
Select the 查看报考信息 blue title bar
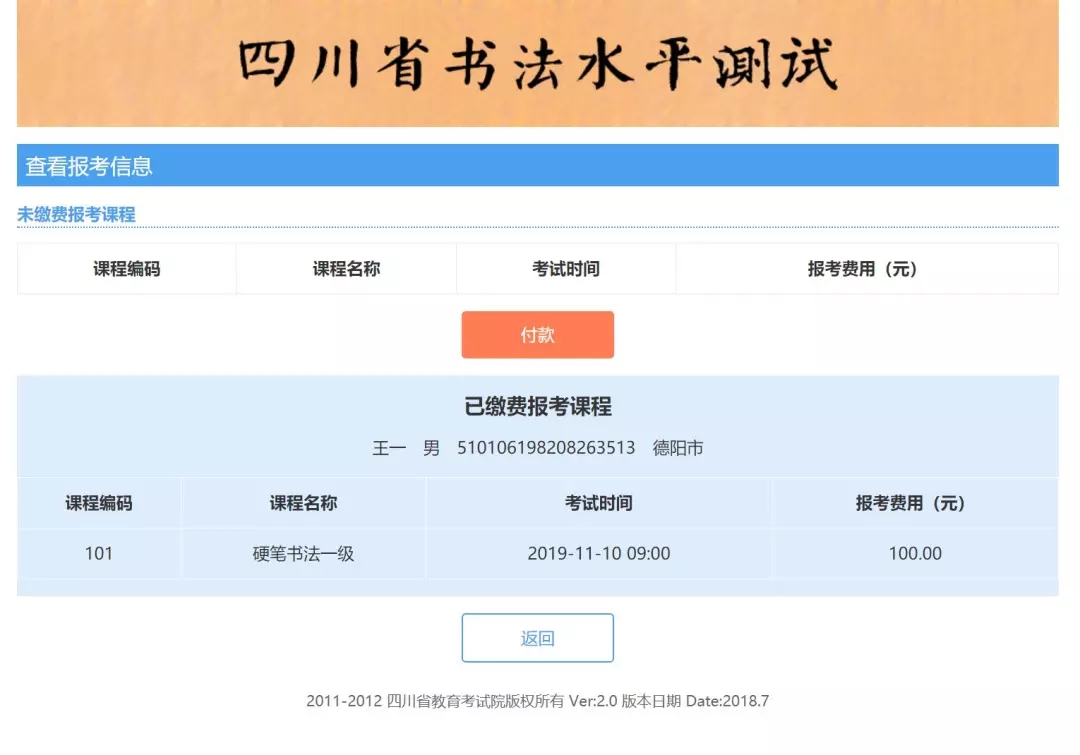click(537, 166)
